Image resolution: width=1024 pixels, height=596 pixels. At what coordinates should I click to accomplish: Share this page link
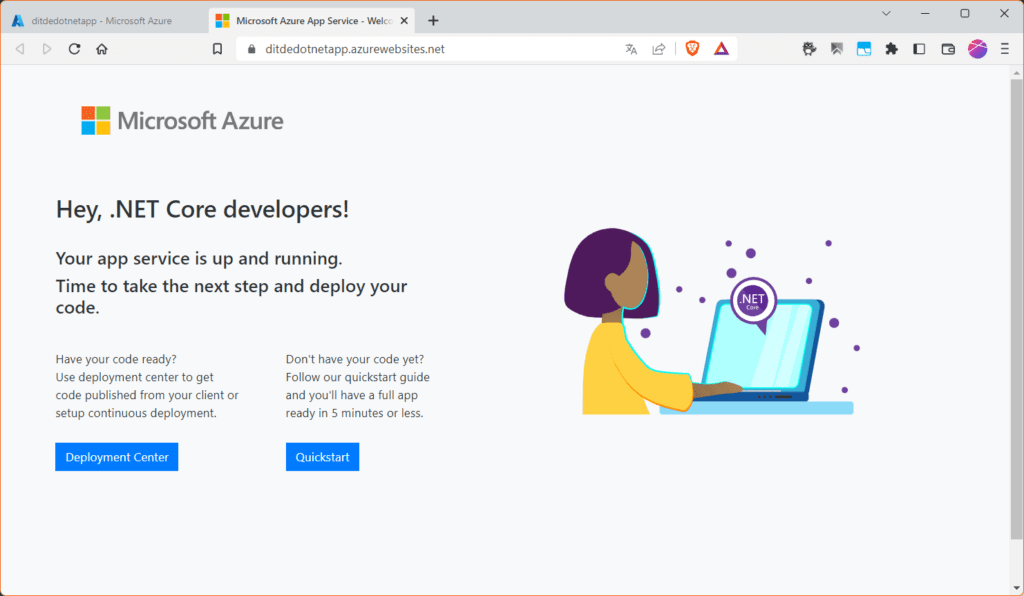pos(658,49)
